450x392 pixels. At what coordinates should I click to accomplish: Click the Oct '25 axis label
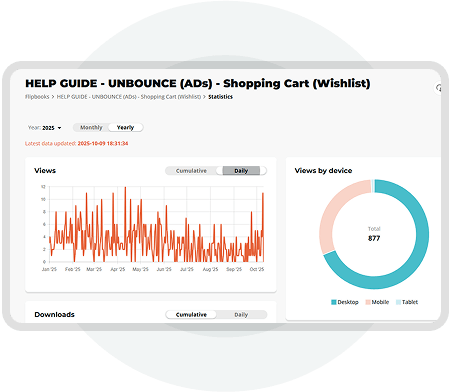point(257,269)
